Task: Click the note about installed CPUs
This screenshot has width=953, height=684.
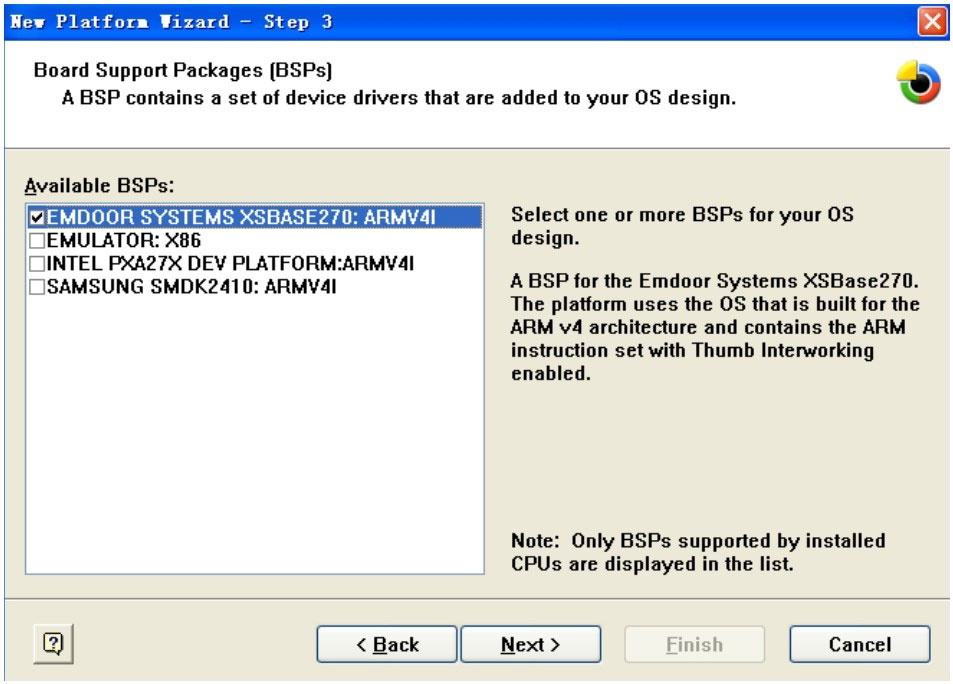Action: point(698,552)
